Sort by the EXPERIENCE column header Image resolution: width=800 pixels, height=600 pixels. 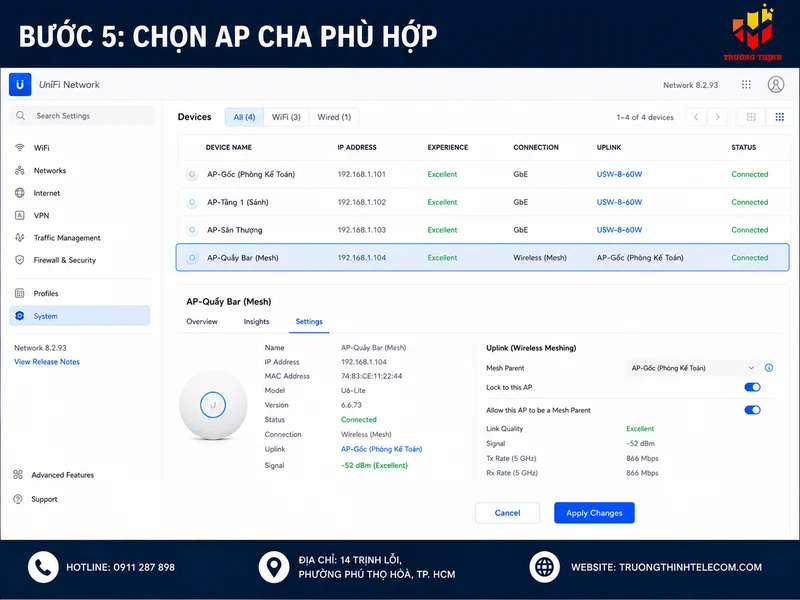[447, 147]
